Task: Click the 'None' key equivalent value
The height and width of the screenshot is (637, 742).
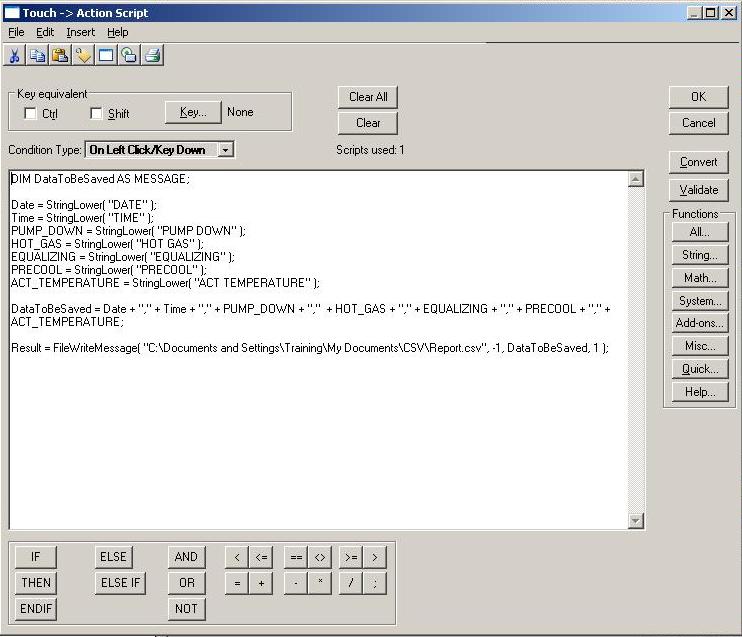Action: (240, 112)
